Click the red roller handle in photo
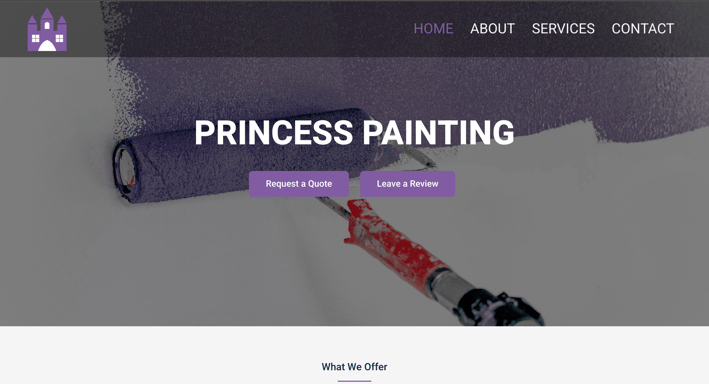709x384 pixels. tap(395, 247)
